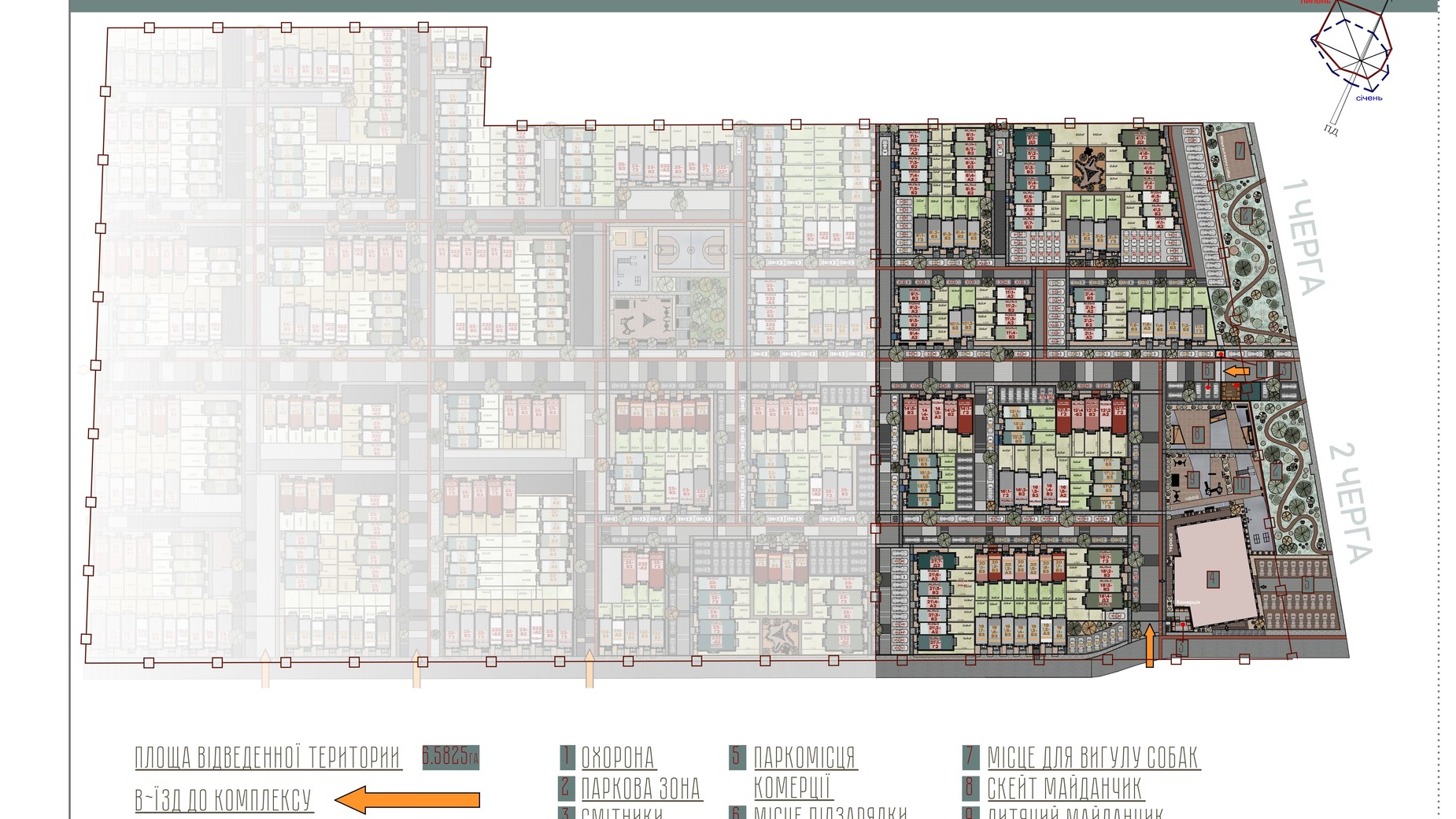The height and width of the screenshot is (819, 1456).
Task: Click the ОХОРОНА legend label
Action: [x=618, y=758]
